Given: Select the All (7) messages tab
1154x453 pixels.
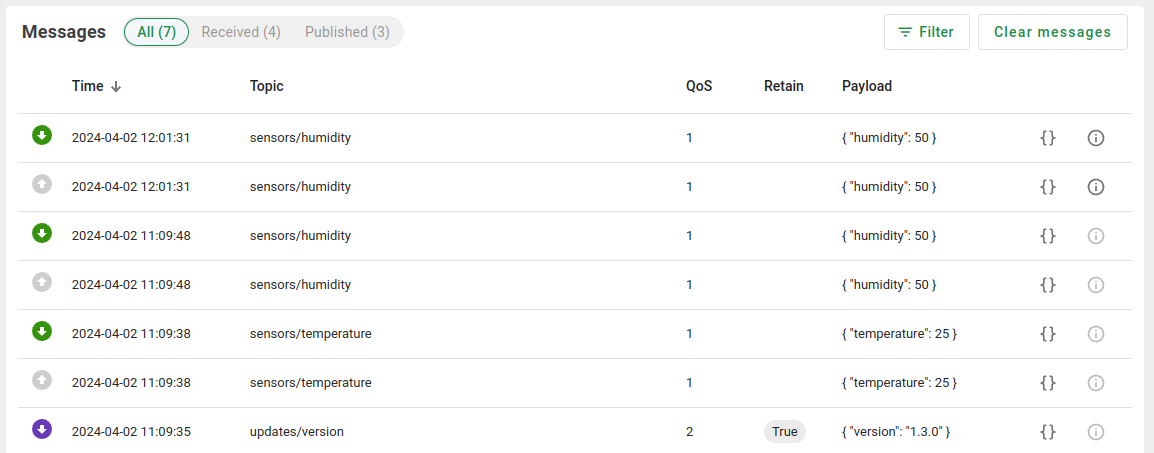Looking at the screenshot, I should [x=157, y=32].
